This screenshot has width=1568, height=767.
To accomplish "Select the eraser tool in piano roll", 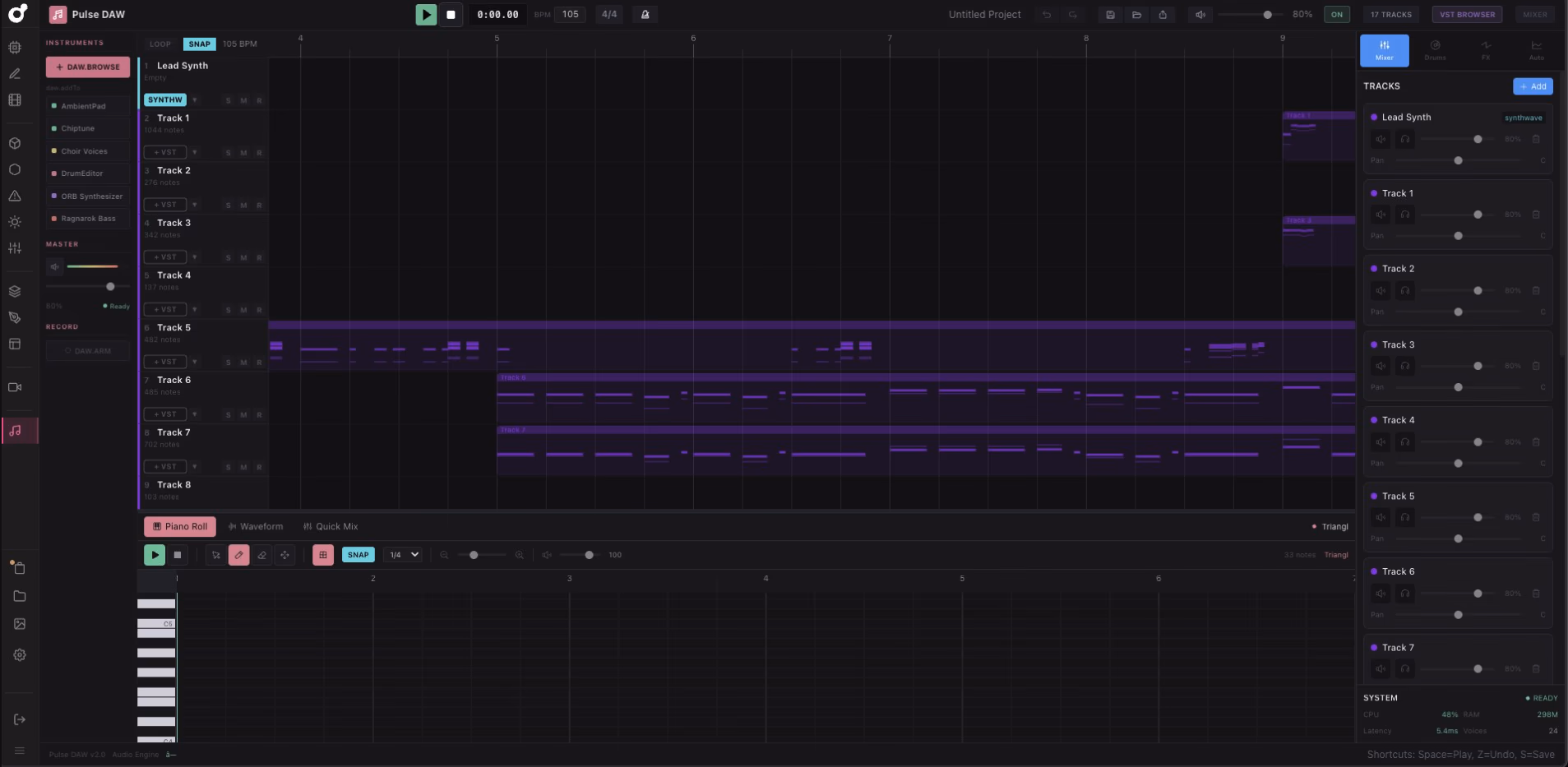I will click(x=261, y=555).
